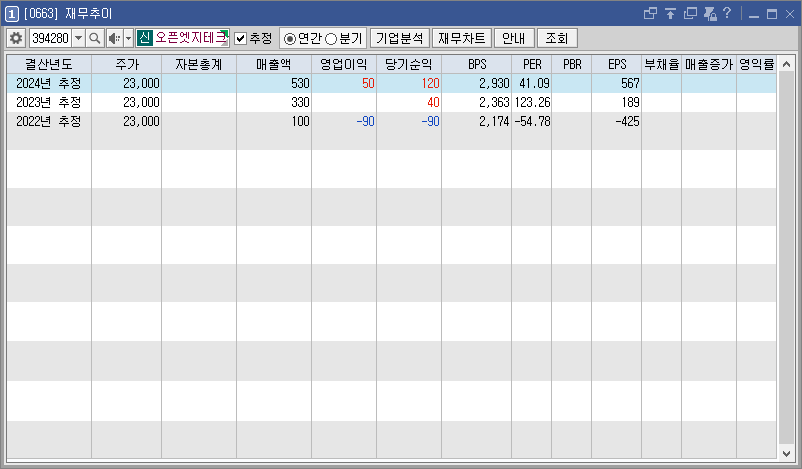The width and height of the screenshot is (802, 469).
Task: Select the 2023년 추정 row
Action: tap(391, 102)
